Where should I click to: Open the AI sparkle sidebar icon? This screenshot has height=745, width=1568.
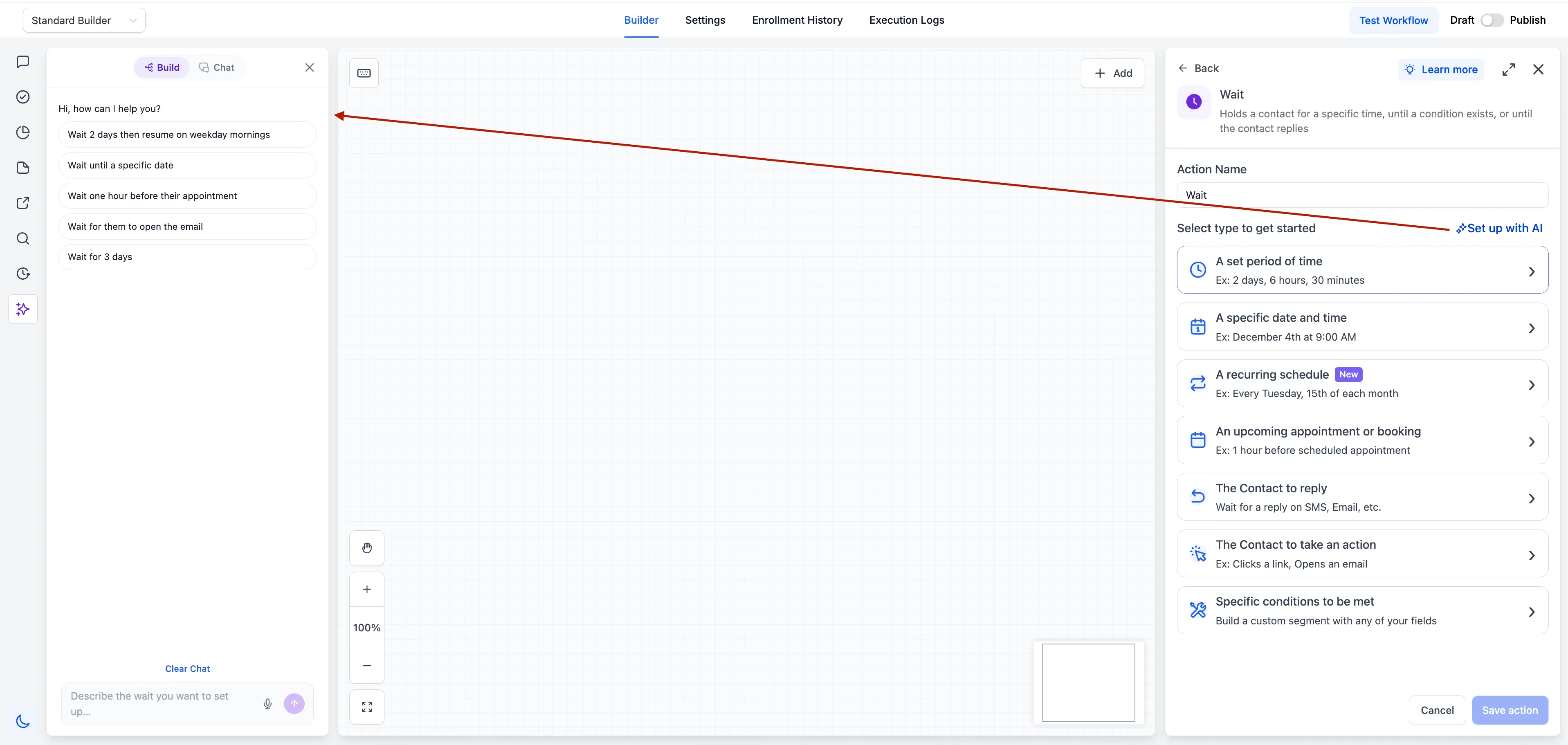tap(22, 309)
